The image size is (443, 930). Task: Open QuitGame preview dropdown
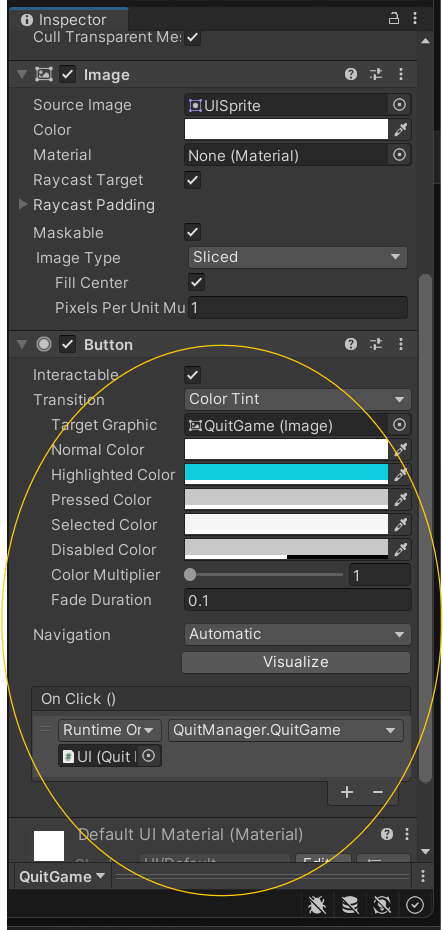(62, 876)
